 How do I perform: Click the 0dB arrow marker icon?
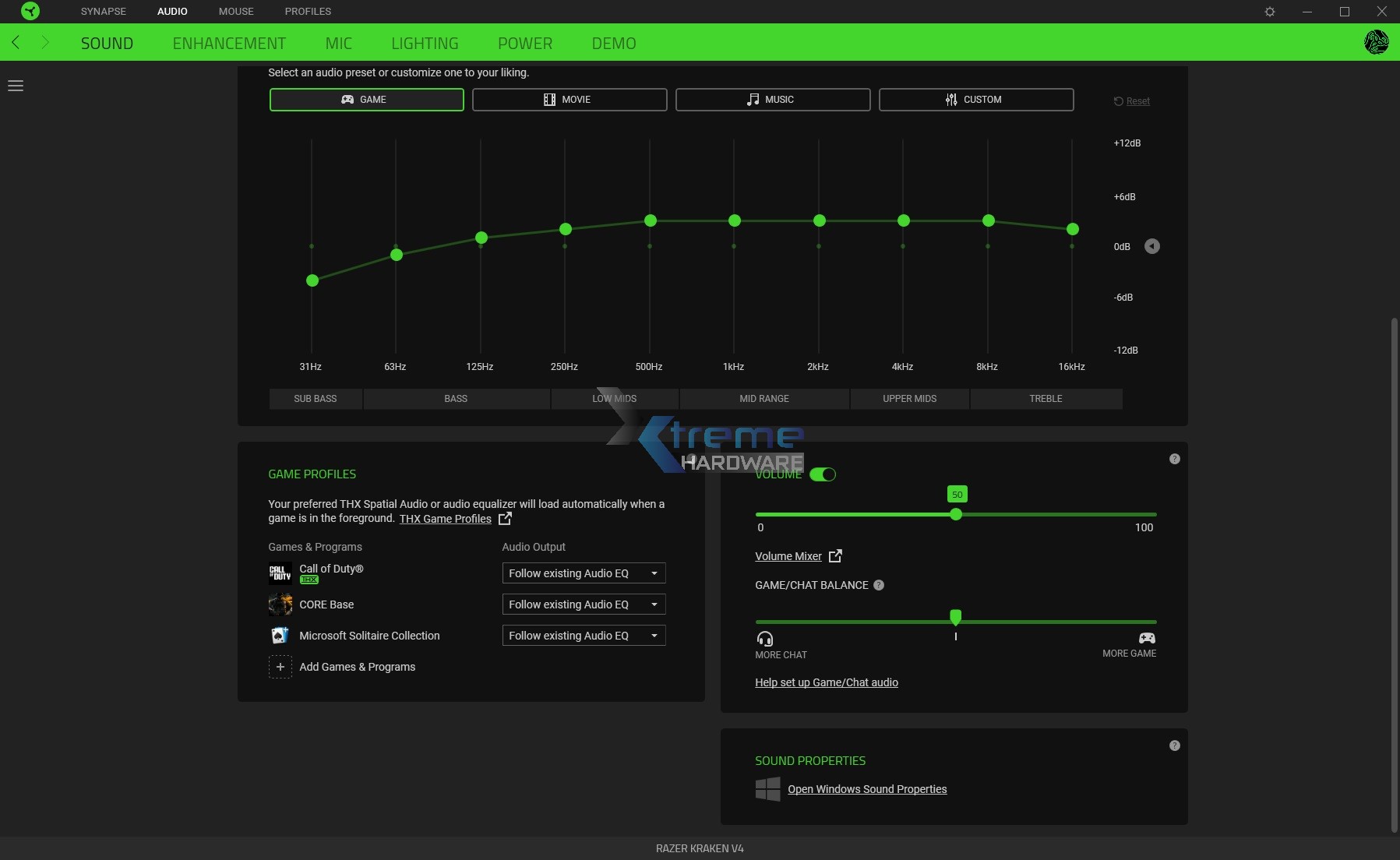tap(1151, 246)
